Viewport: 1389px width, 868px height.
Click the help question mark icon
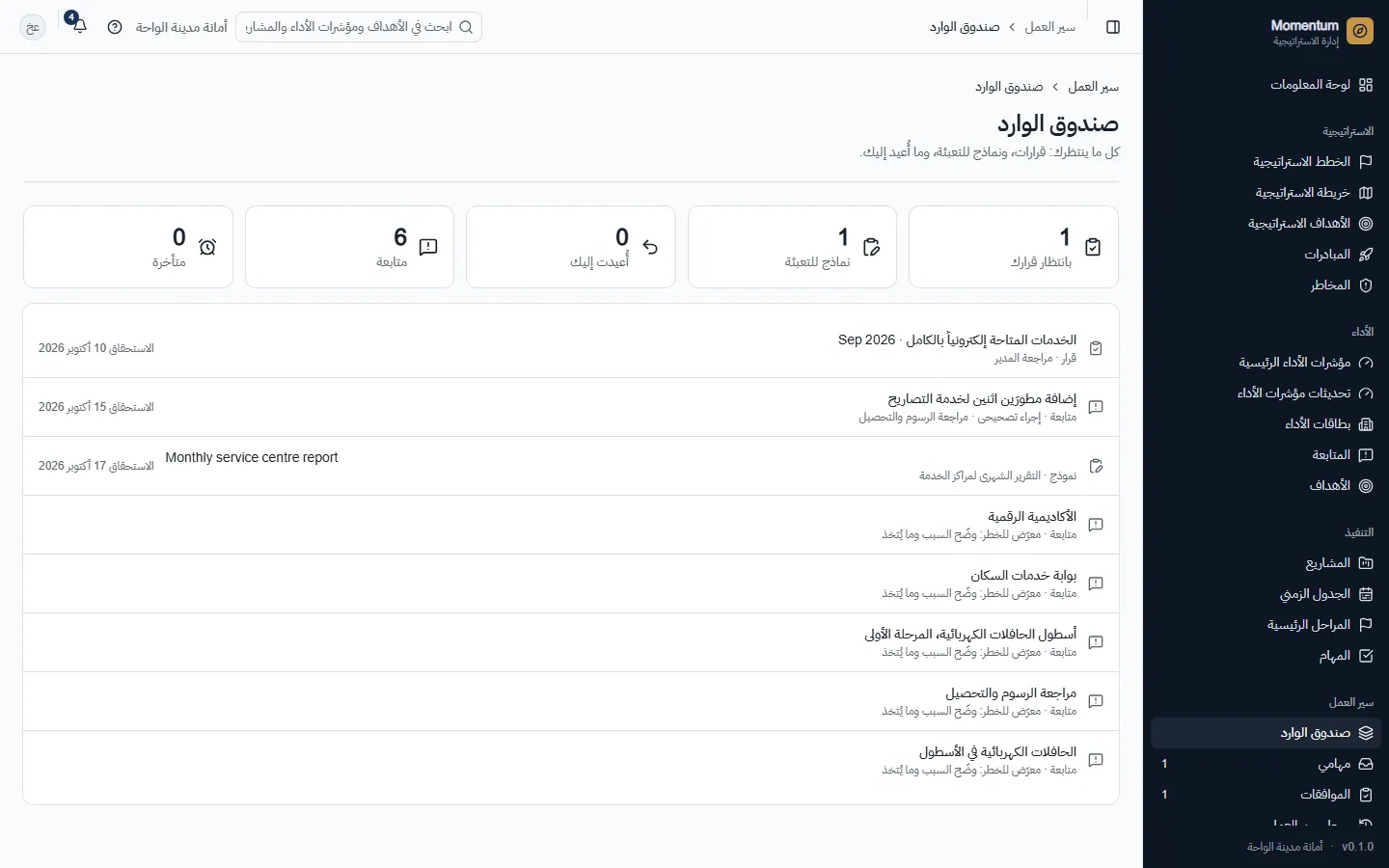tap(115, 27)
